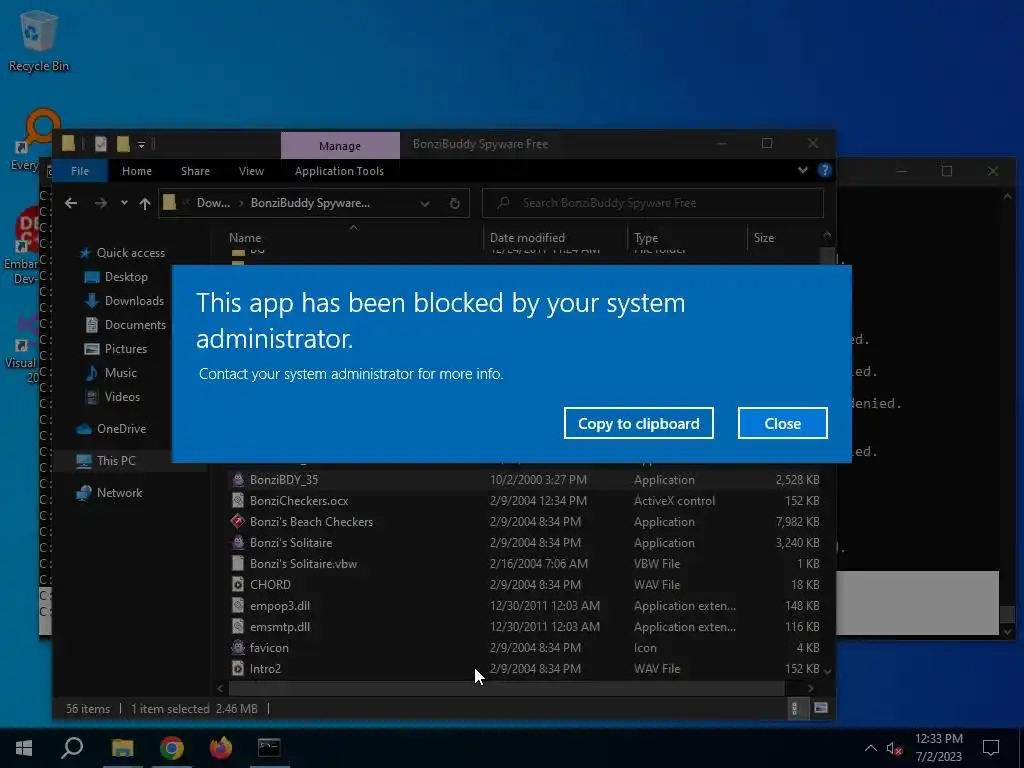Sort files by Date modified column

pos(527,238)
